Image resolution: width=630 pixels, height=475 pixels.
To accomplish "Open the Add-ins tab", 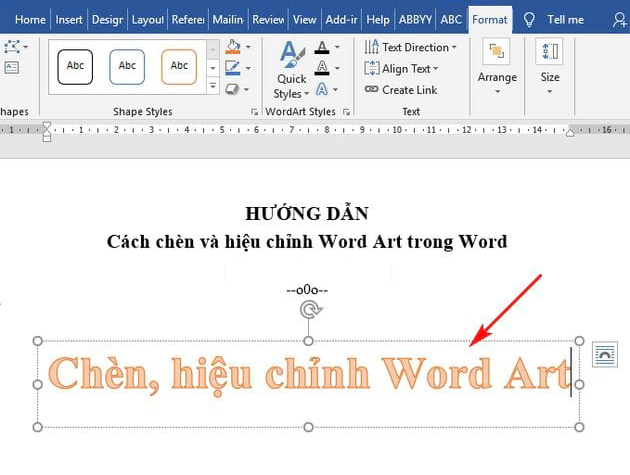I will 341,20.
